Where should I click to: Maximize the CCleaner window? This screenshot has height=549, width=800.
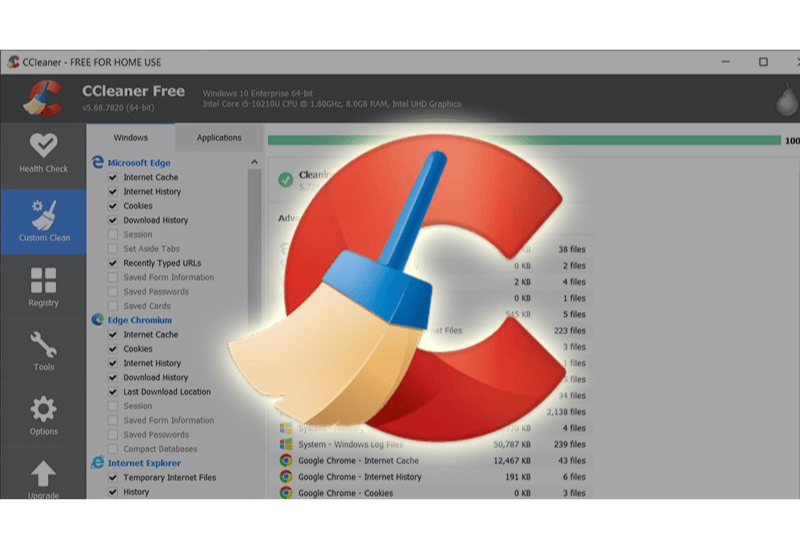763,62
